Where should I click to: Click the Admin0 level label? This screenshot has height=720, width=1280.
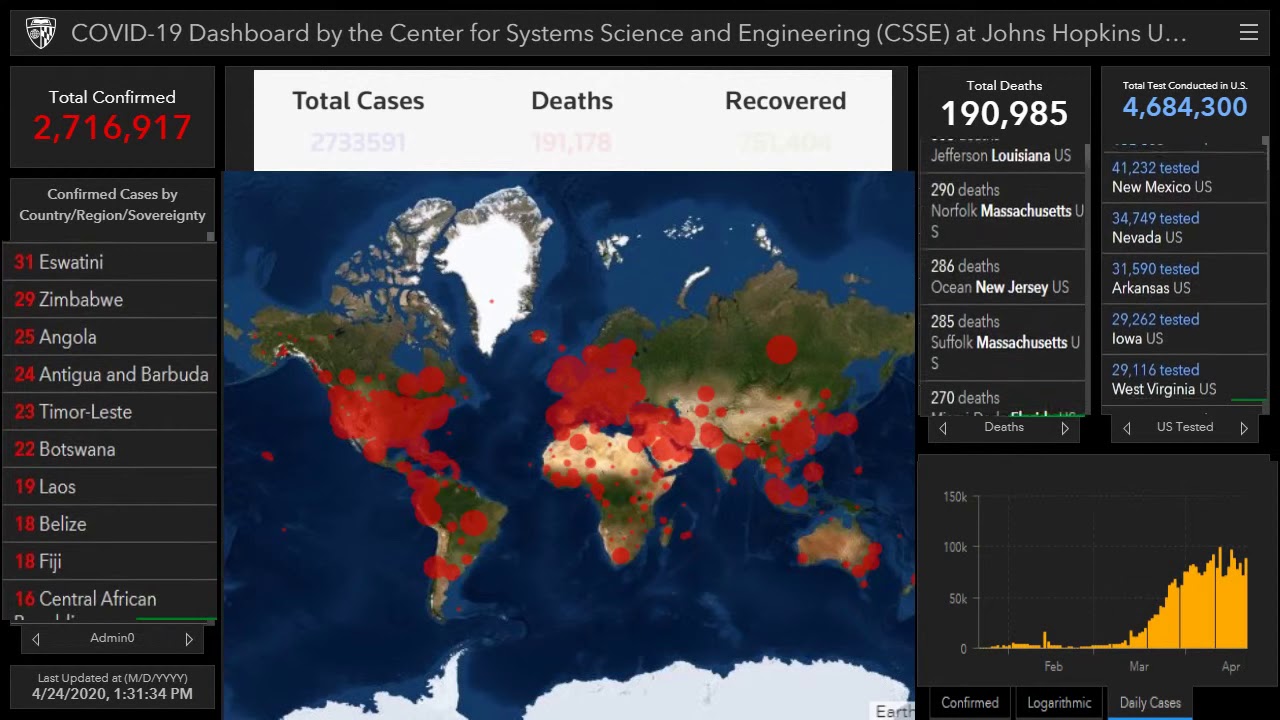tap(112, 638)
